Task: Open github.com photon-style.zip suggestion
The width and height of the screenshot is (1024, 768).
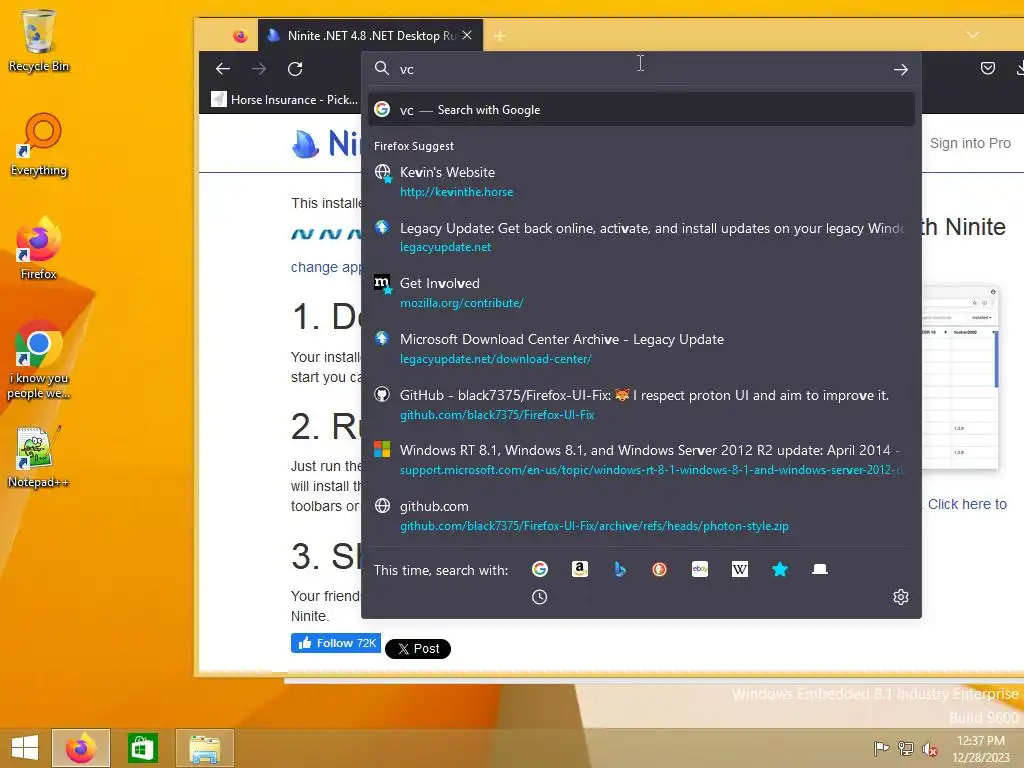Action: click(x=641, y=516)
